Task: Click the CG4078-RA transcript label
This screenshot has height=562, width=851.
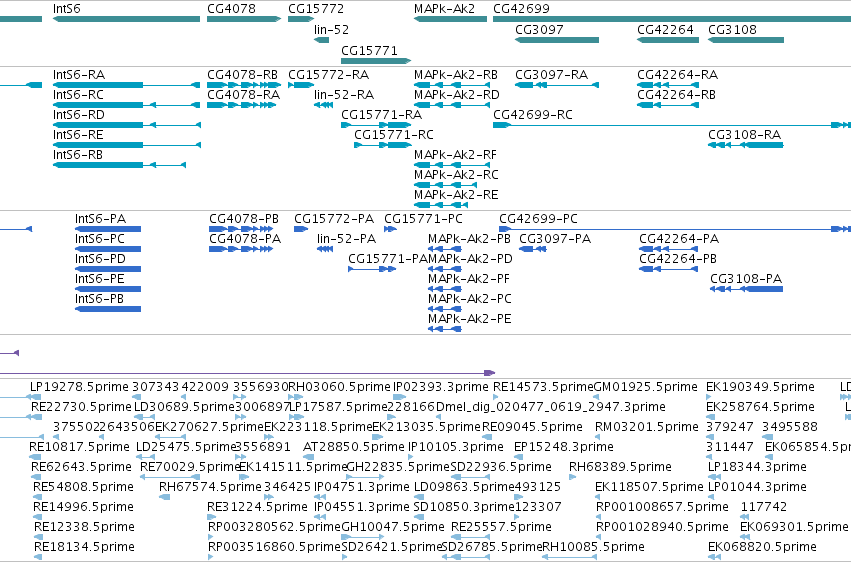Action: (244, 95)
